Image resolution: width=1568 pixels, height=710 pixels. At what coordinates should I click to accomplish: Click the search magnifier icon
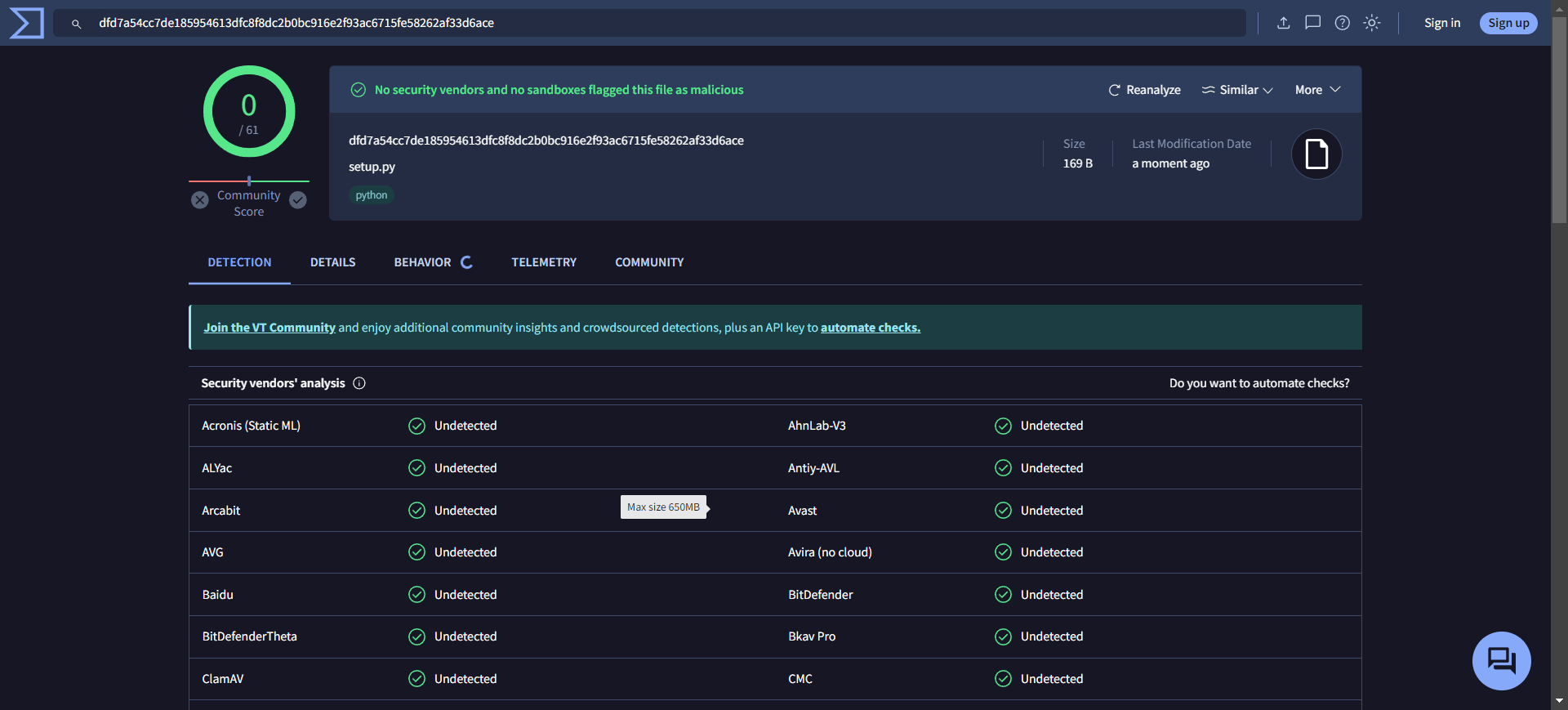[76, 24]
